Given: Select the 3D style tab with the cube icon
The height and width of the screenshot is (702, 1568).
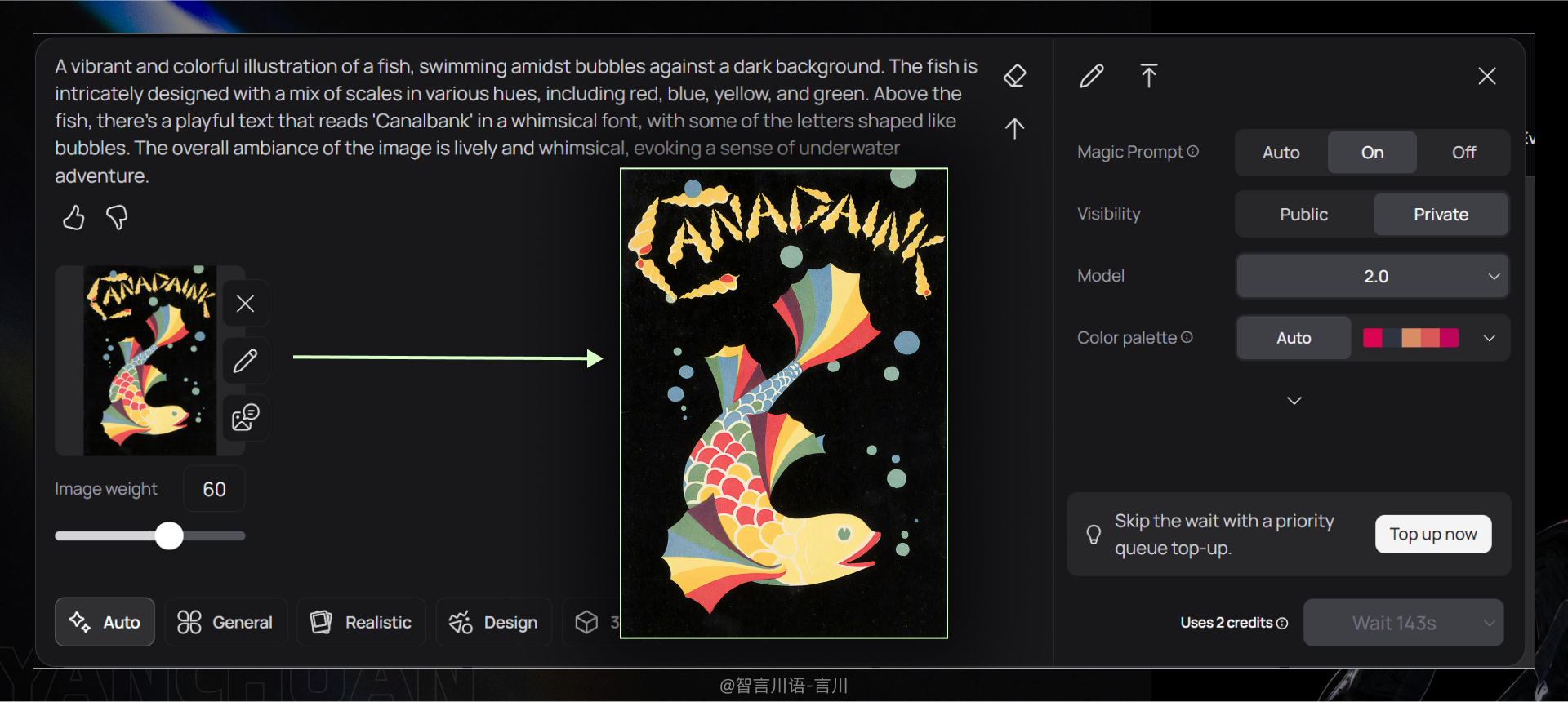Looking at the screenshot, I should [x=592, y=622].
